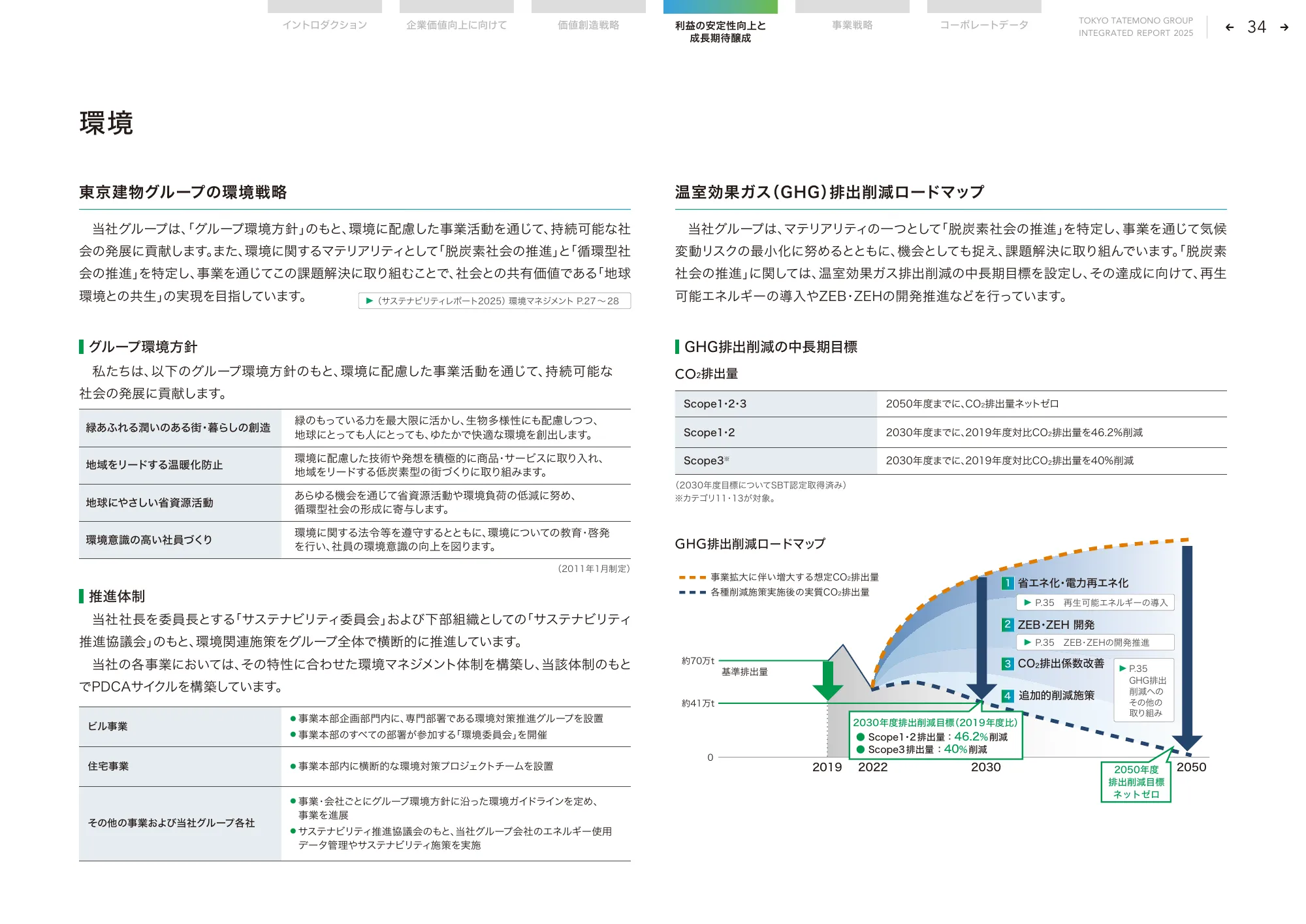
Task: Click the green downward arrow on chart
Action: [x=827, y=681]
